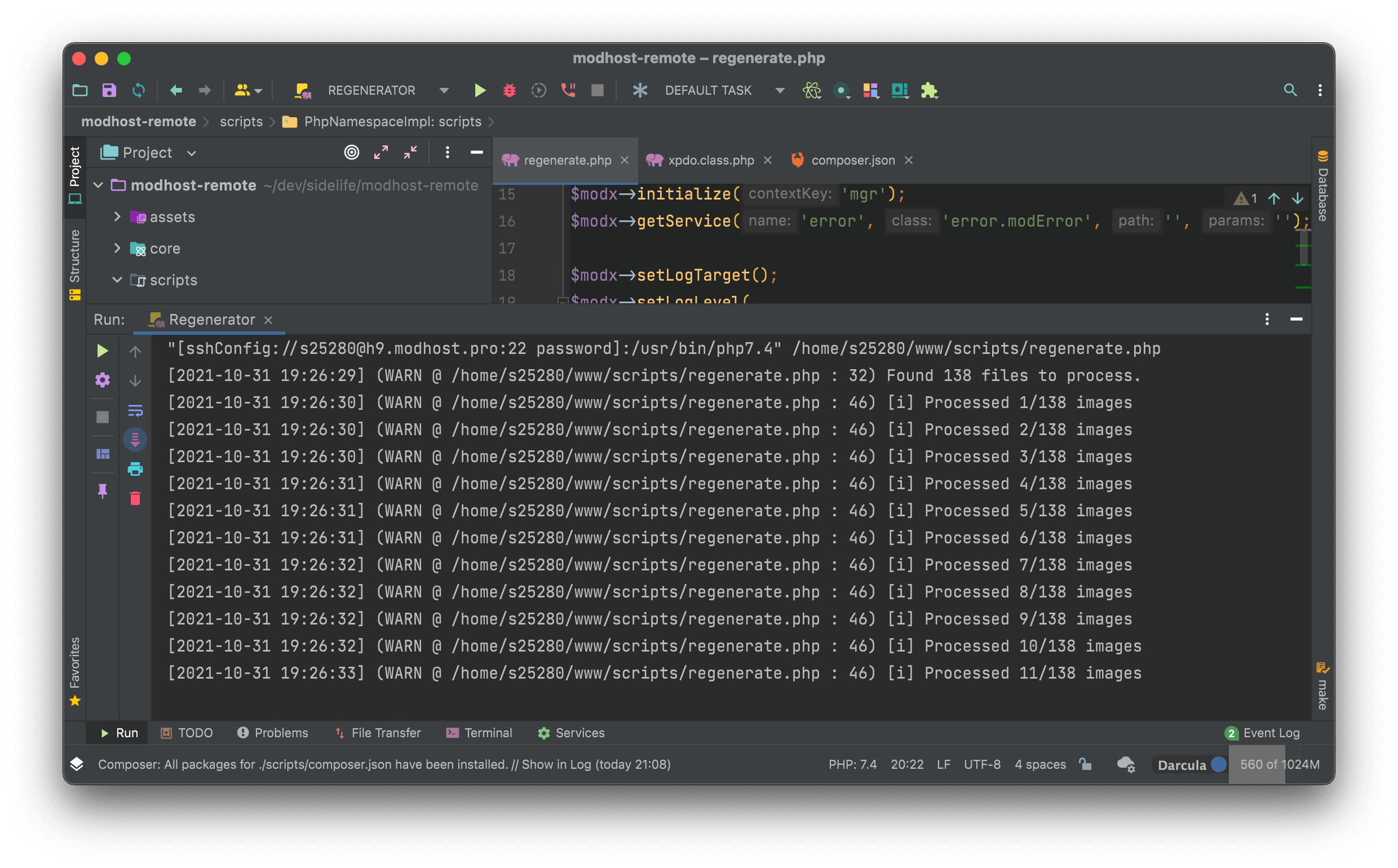
Task: Click PhpNamespaceImpl: scripts breadcrumb
Action: pos(382,122)
